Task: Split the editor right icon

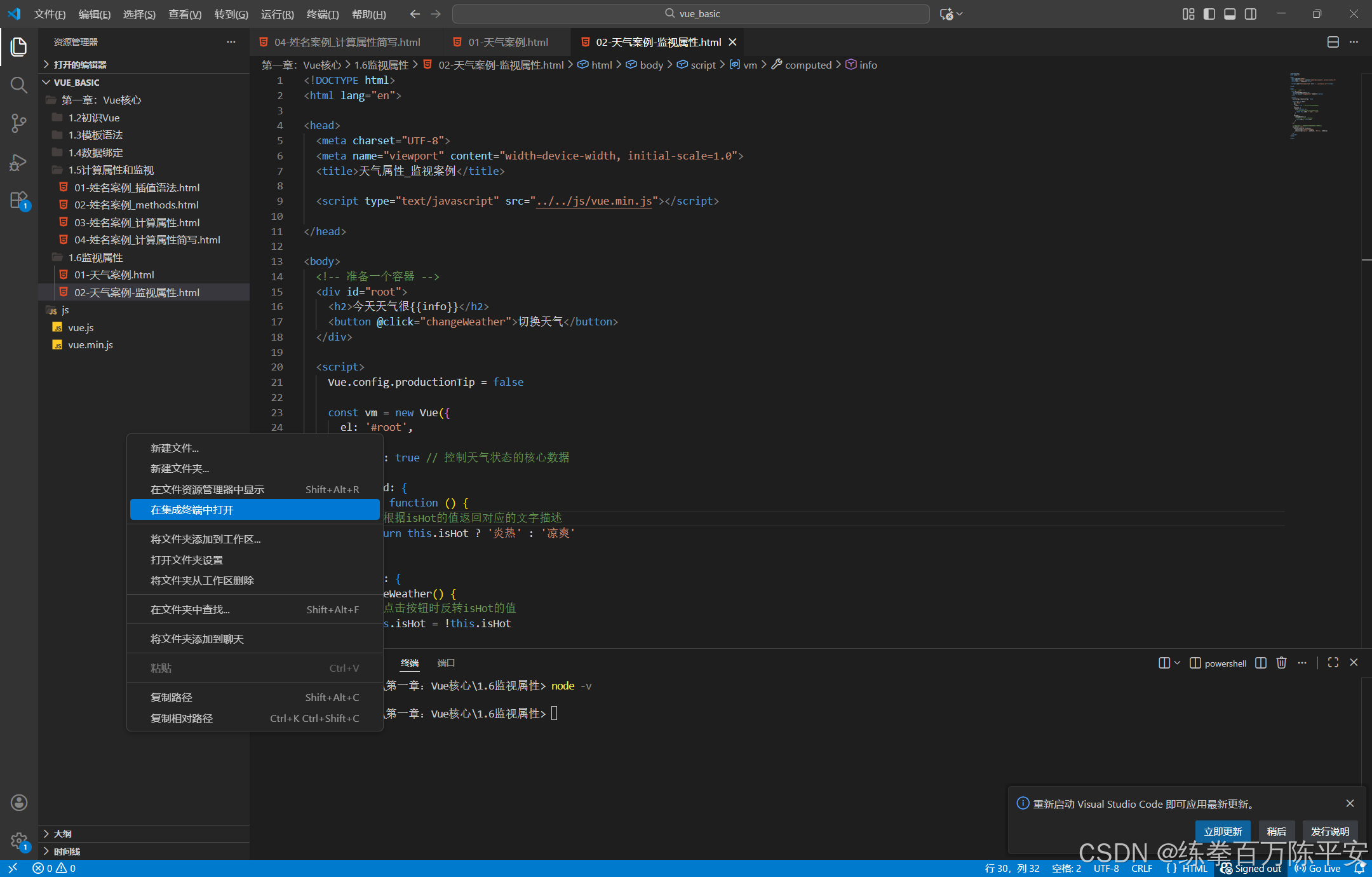Action: pos(1333,42)
